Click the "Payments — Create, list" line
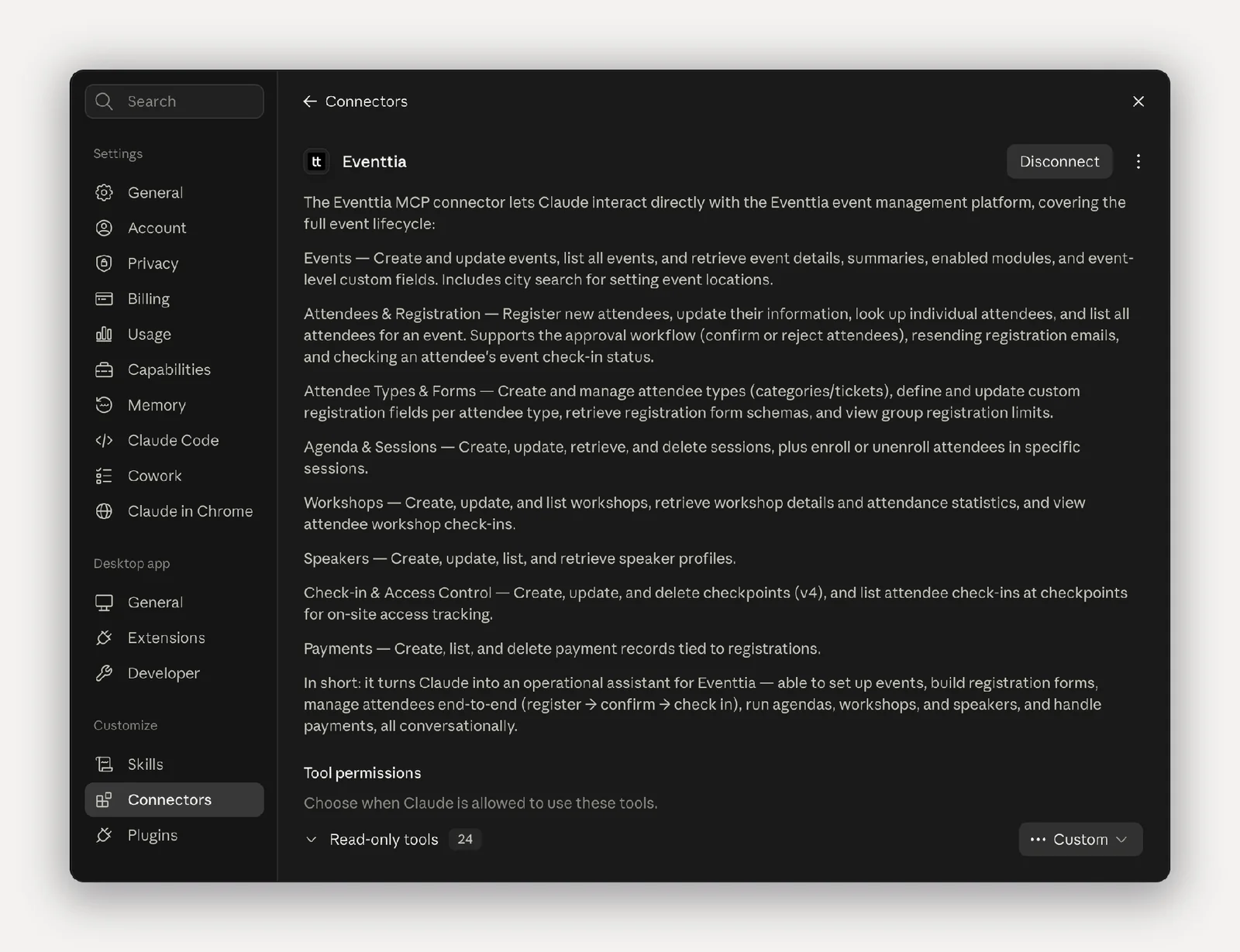 pyautogui.click(x=562, y=648)
